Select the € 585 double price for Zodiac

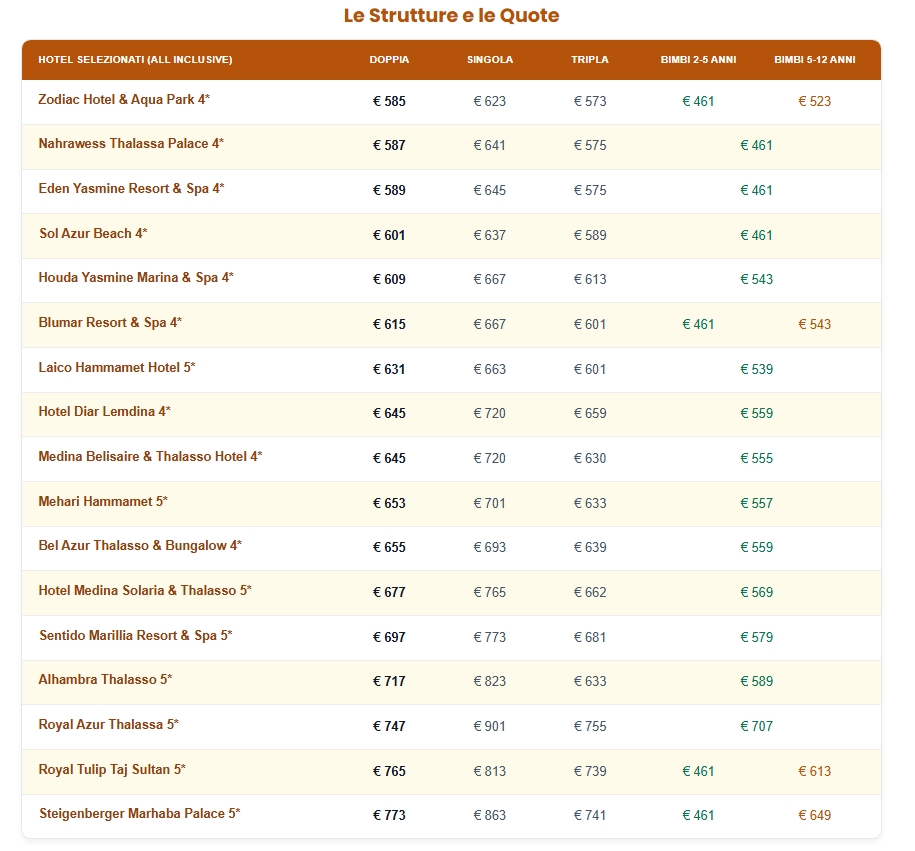[x=389, y=101]
